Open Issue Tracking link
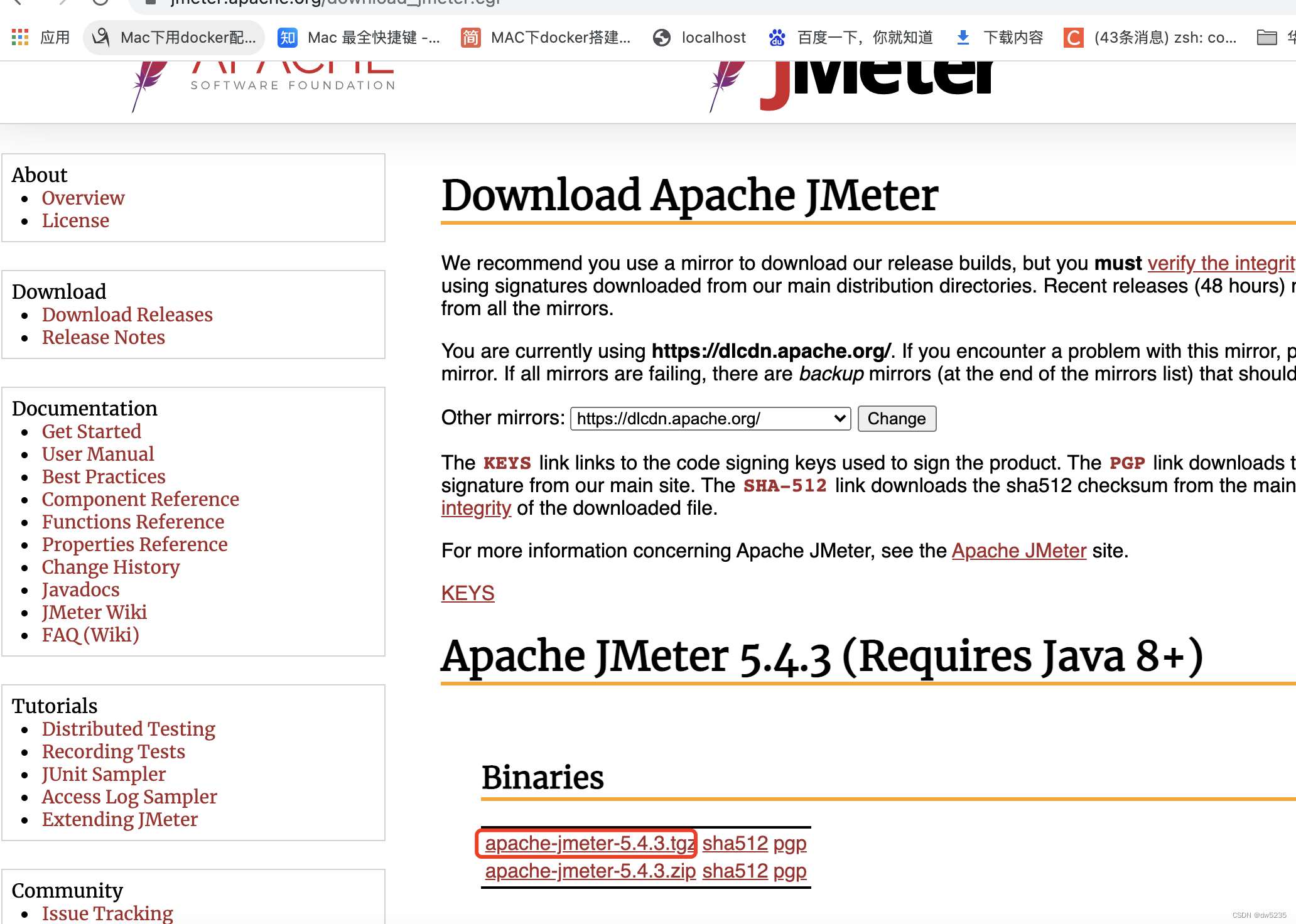The image size is (1296, 924). pos(107,913)
